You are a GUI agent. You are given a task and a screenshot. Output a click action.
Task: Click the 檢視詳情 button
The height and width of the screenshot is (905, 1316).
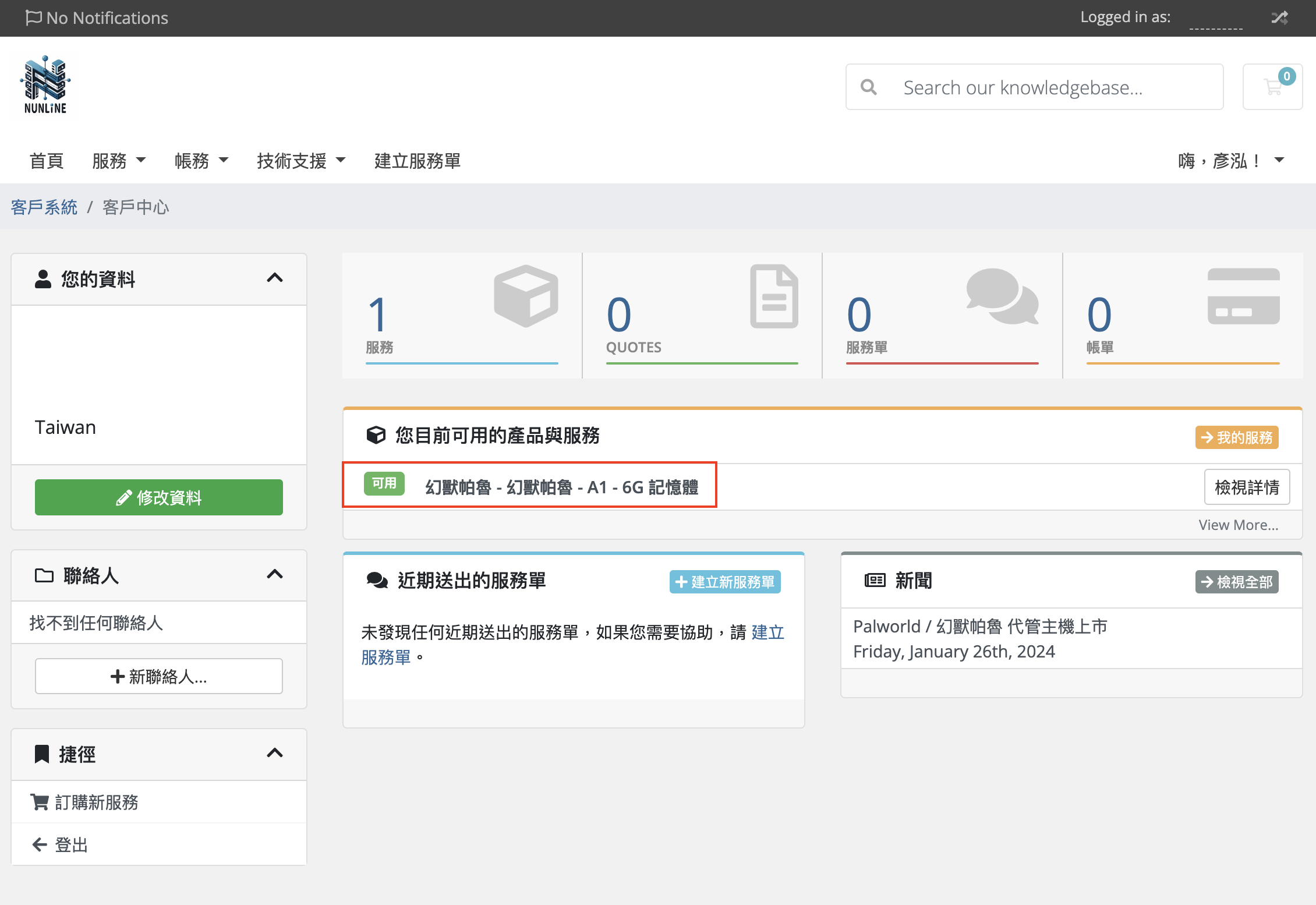click(x=1247, y=487)
